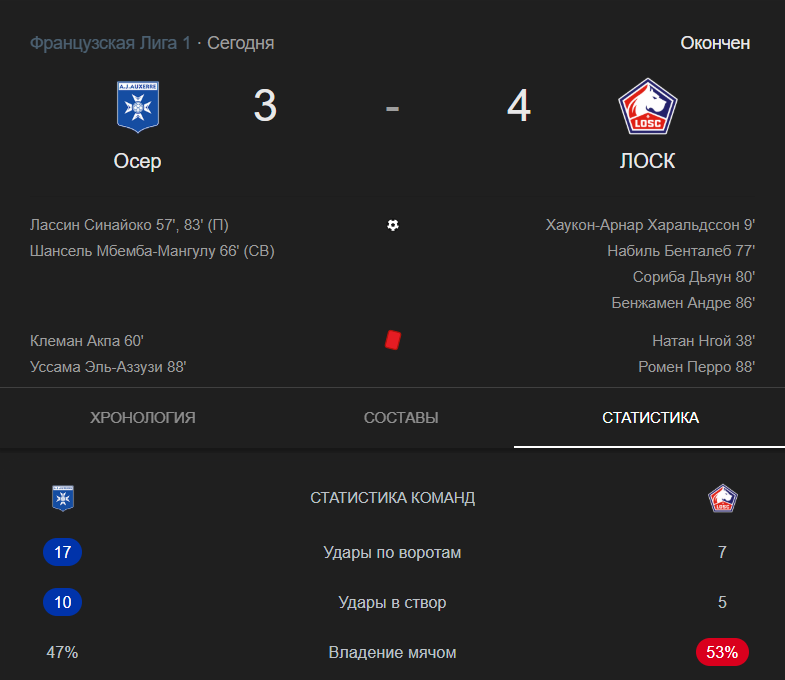Screen dimensions: 785x680
Task: Select the Статистика tab
Action: tap(650, 418)
